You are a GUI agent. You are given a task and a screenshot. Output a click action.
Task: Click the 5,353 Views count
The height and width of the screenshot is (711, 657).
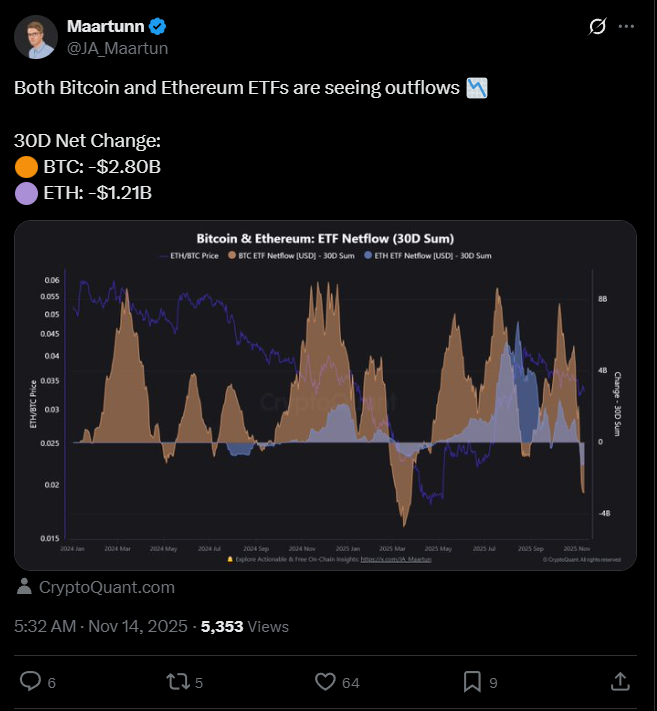click(x=245, y=626)
